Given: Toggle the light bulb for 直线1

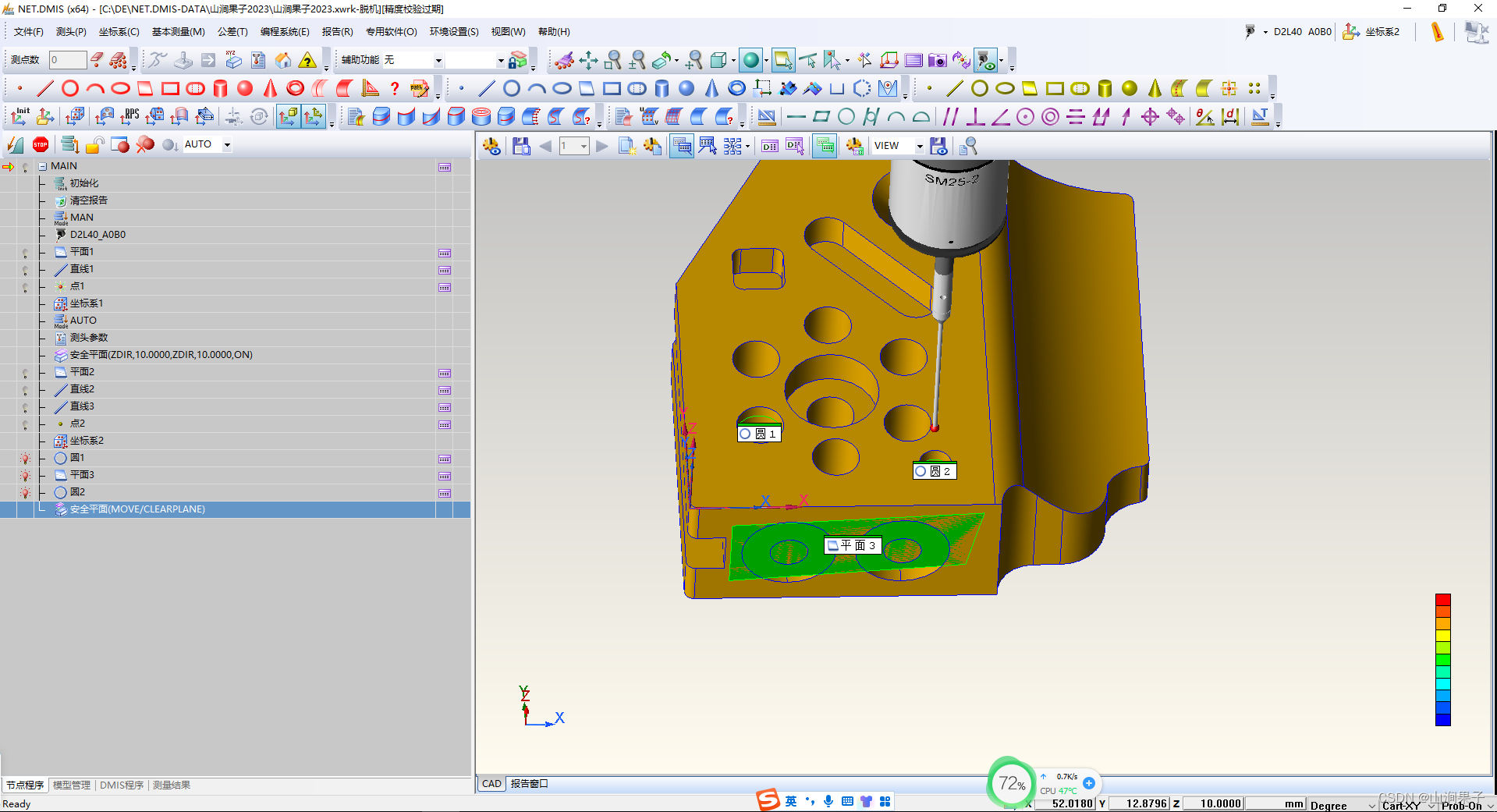Looking at the screenshot, I should coord(25,270).
